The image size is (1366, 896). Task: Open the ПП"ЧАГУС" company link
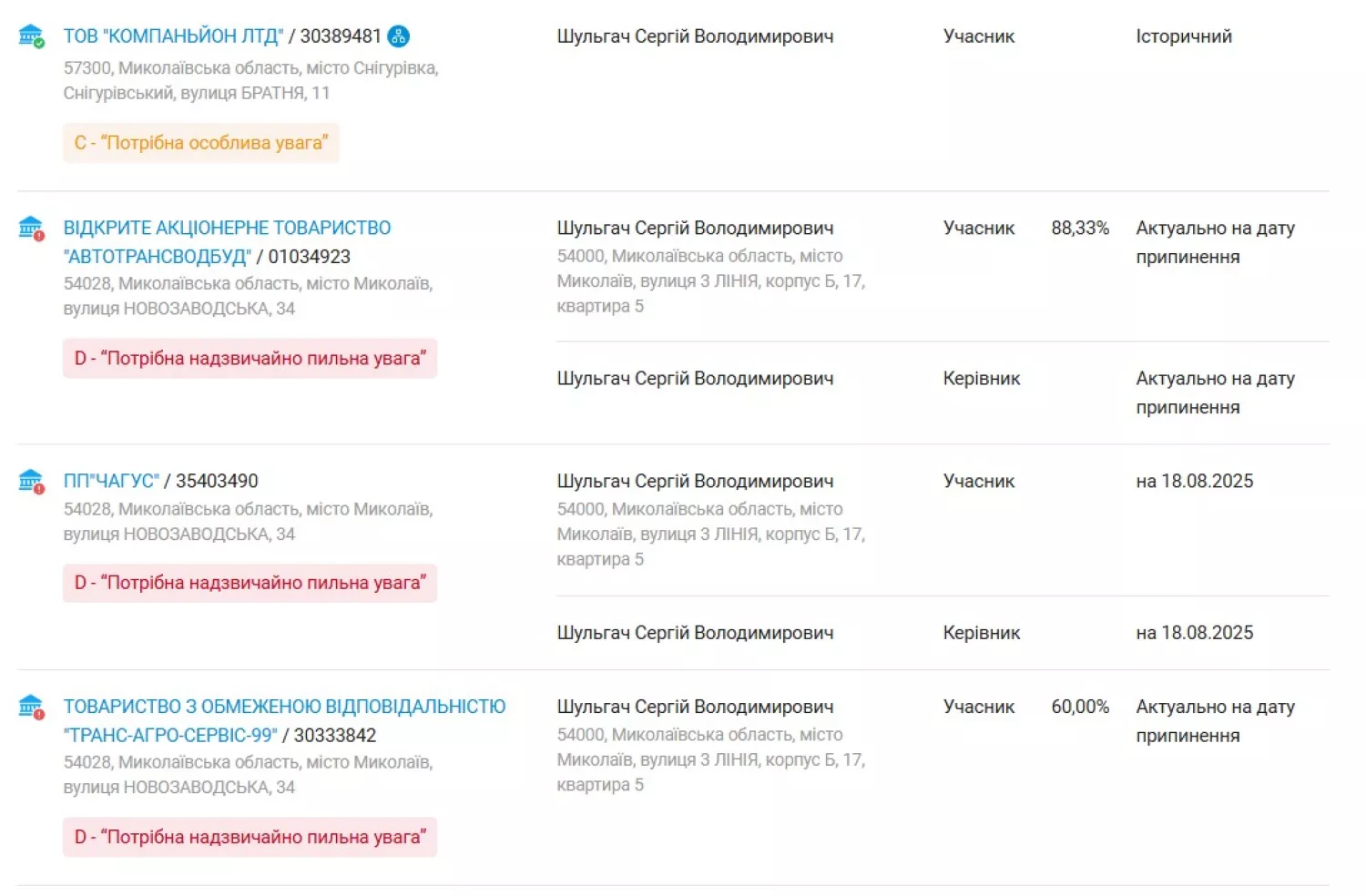(111, 481)
